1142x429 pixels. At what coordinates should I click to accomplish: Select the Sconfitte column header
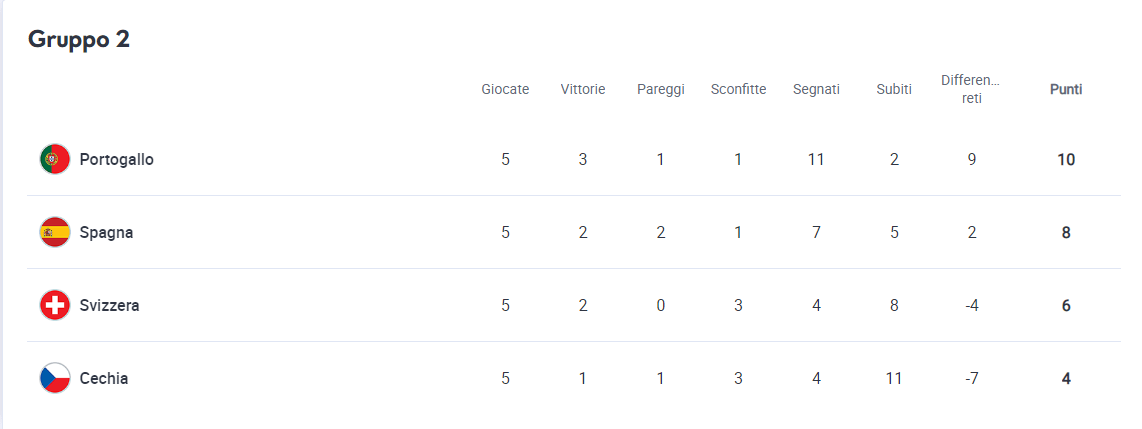pyautogui.click(x=739, y=90)
